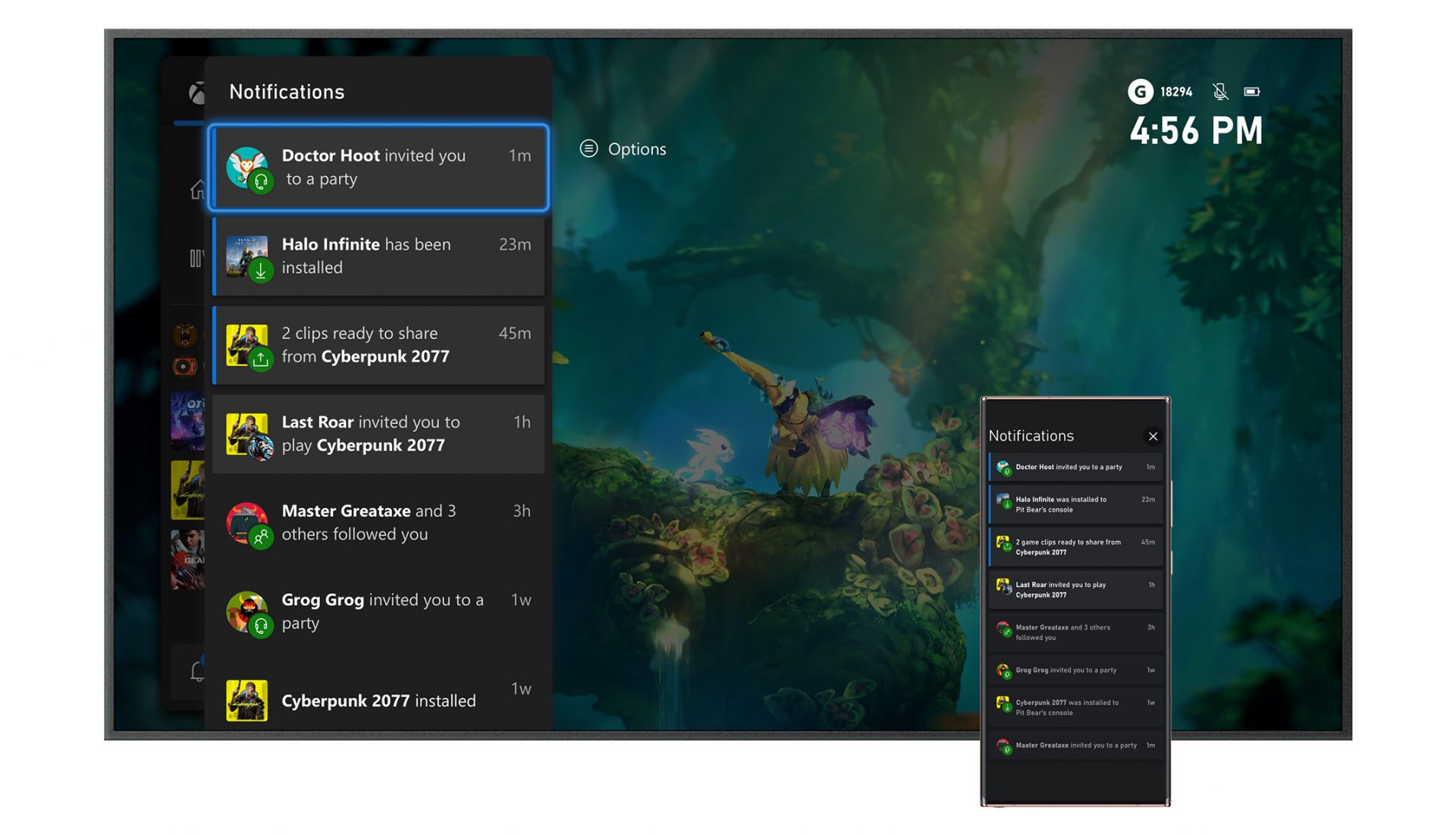This screenshot has height=835, width=1456.
Task: Tap Doctor Hoot avatar in phone list
Action: click(1003, 467)
